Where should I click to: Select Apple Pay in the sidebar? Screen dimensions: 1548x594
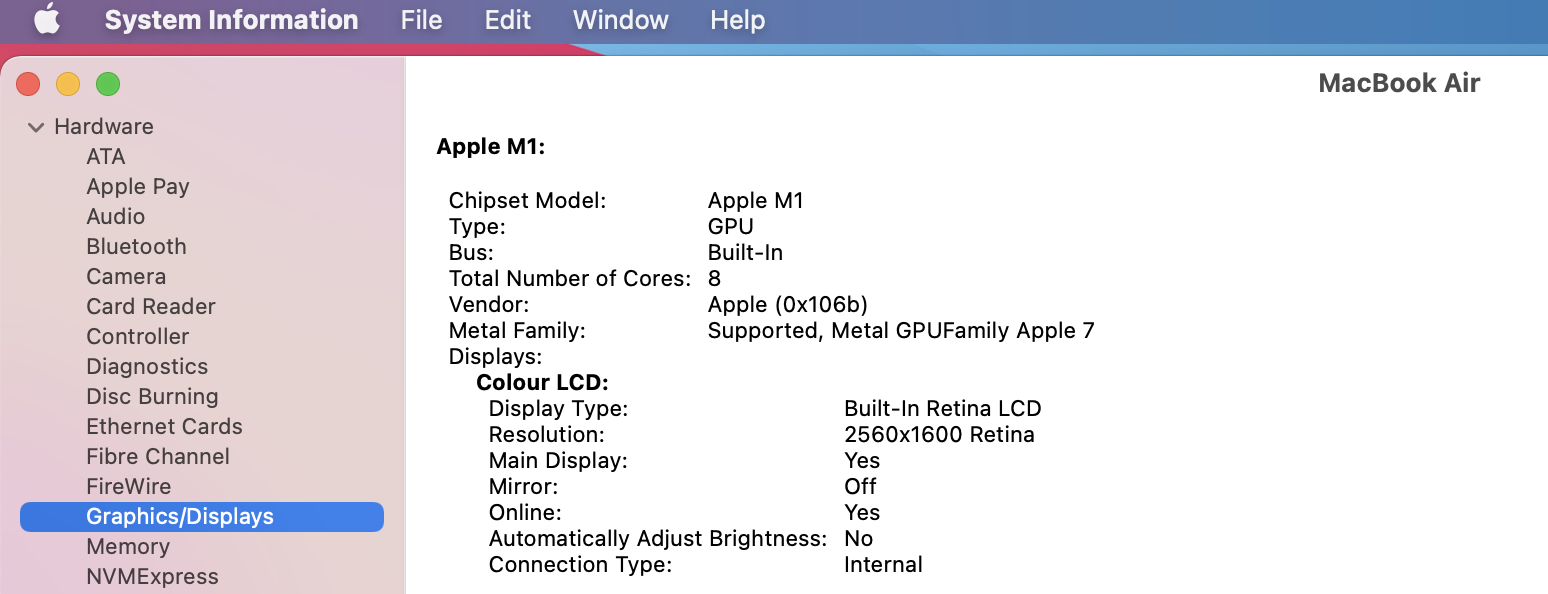[x=138, y=187]
